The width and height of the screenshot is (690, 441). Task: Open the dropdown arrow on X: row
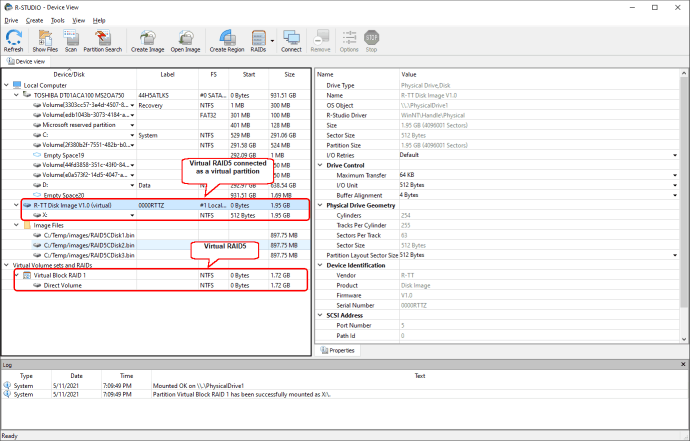(x=132, y=215)
